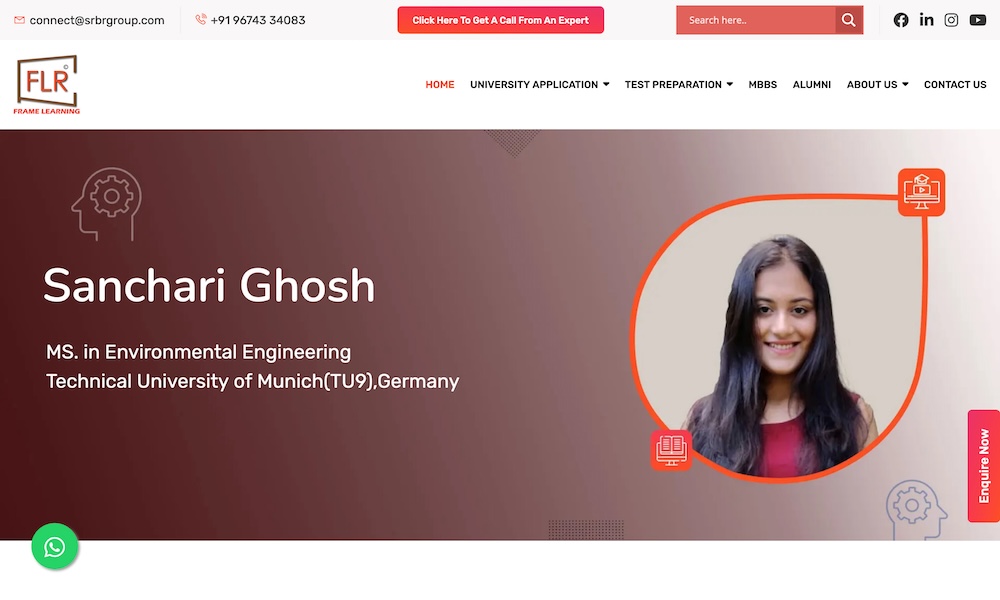Image resolution: width=1000 pixels, height=600 pixels.
Task: Click the search magnifier icon
Action: tap(849, 20)
